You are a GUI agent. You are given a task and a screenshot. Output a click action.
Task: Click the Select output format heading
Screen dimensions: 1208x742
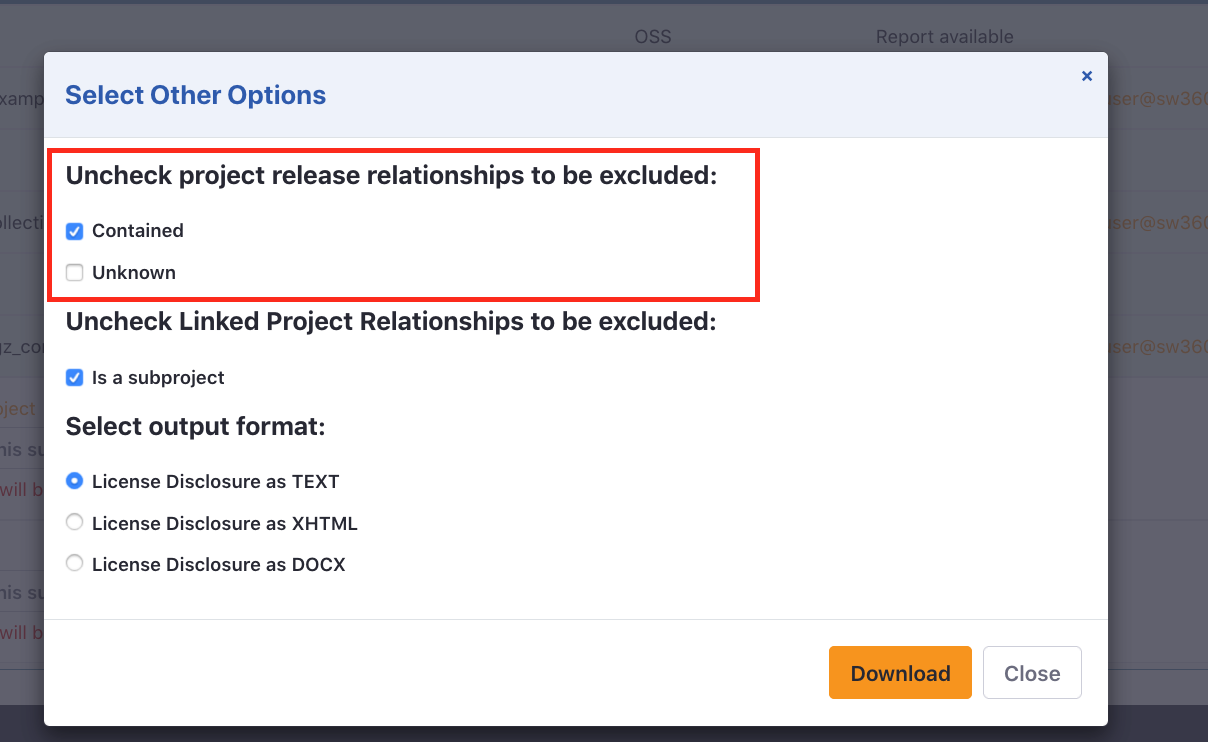194,426
